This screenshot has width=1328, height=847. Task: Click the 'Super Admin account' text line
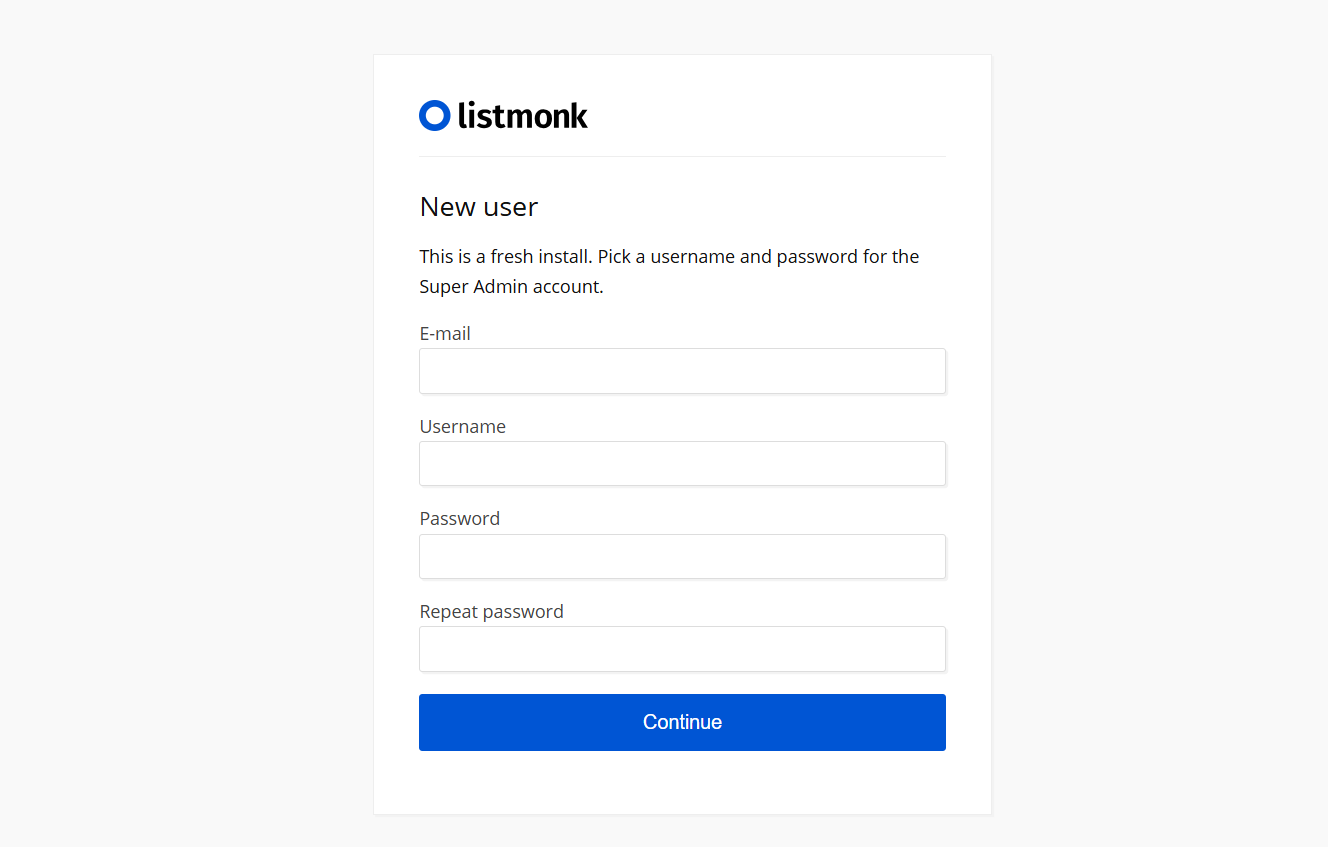click(511, 287)
